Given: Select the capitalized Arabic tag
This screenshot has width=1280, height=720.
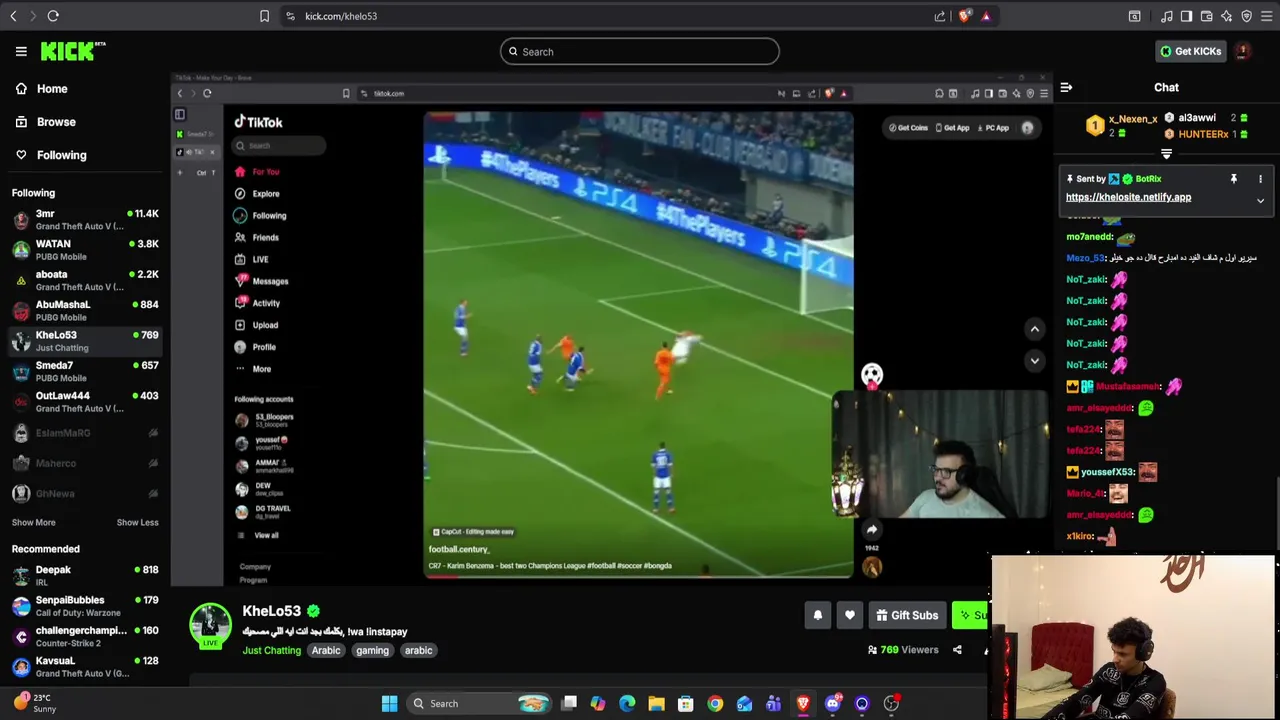Looking at the screenshot, I should tap(326, 650).
